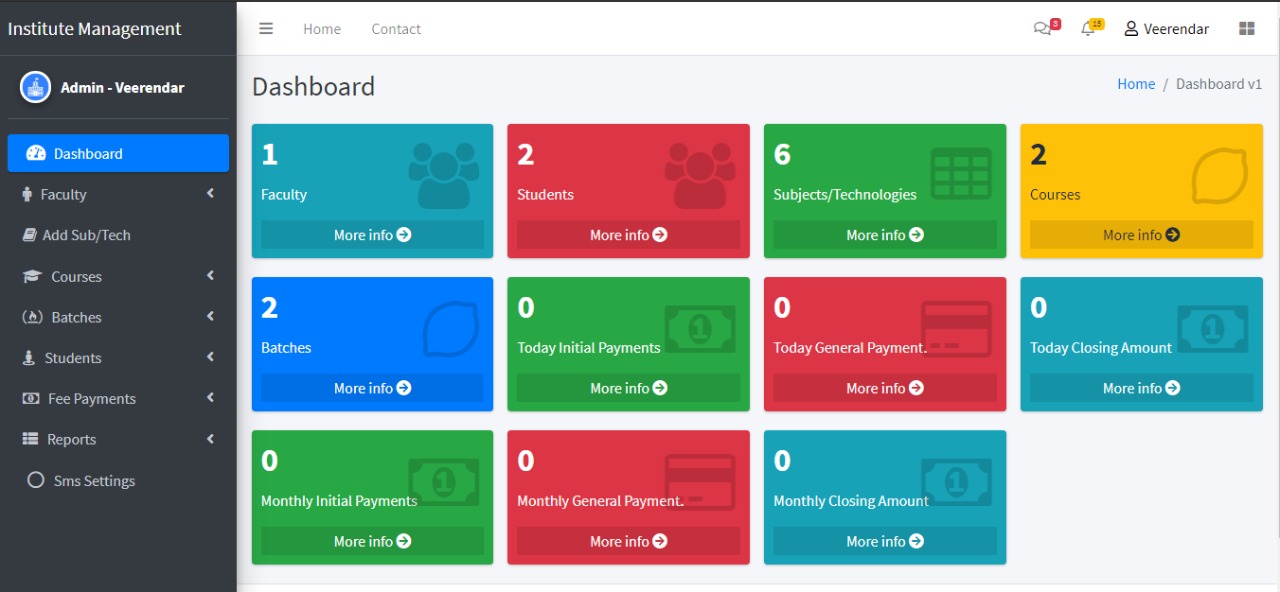This screenshot has height=592, width=1280.
Task: Click the people icon on Faculty card
Action: click(x=444, y=175)
